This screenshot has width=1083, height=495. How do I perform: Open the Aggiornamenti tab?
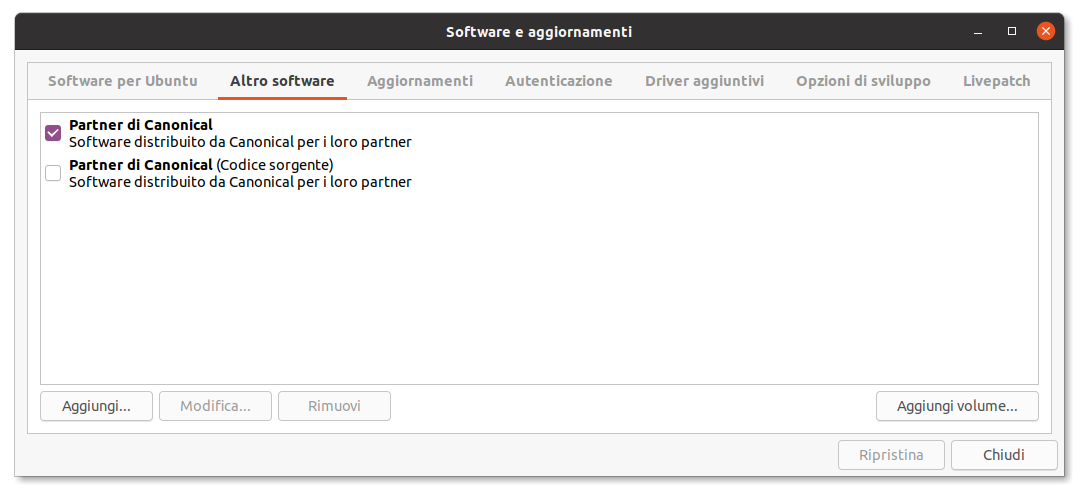pos(420,81)
